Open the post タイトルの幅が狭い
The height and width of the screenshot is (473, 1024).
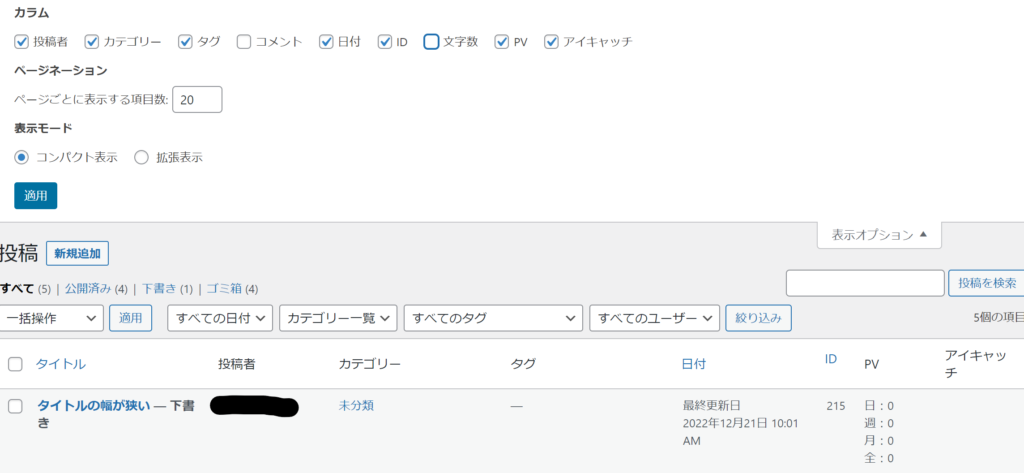94,405
